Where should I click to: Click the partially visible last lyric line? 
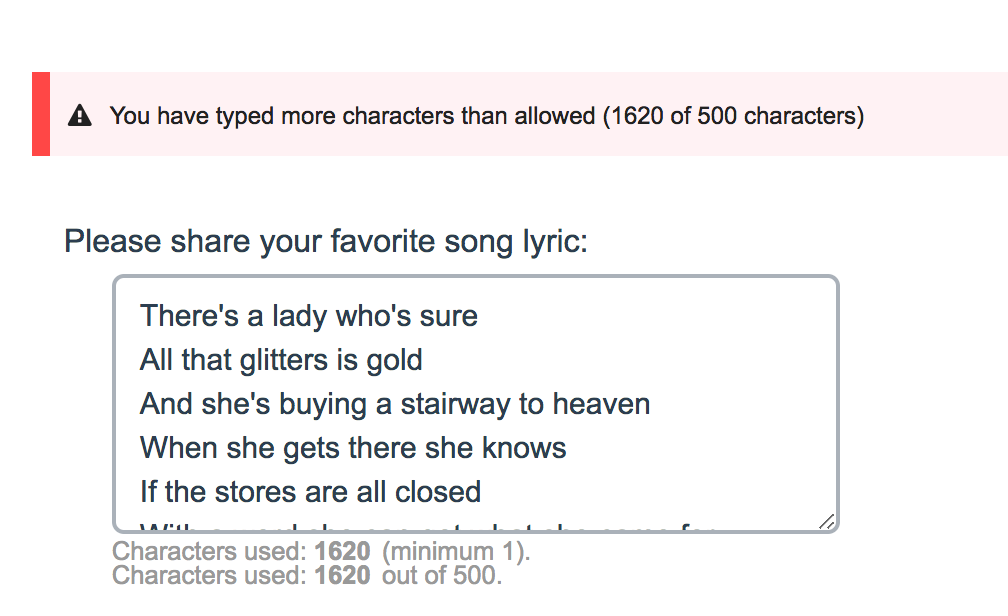point(420,526)
